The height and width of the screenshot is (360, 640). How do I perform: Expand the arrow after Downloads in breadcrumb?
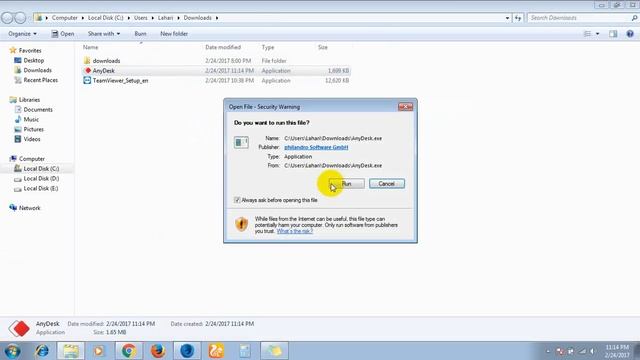click(x=217, y=18)
